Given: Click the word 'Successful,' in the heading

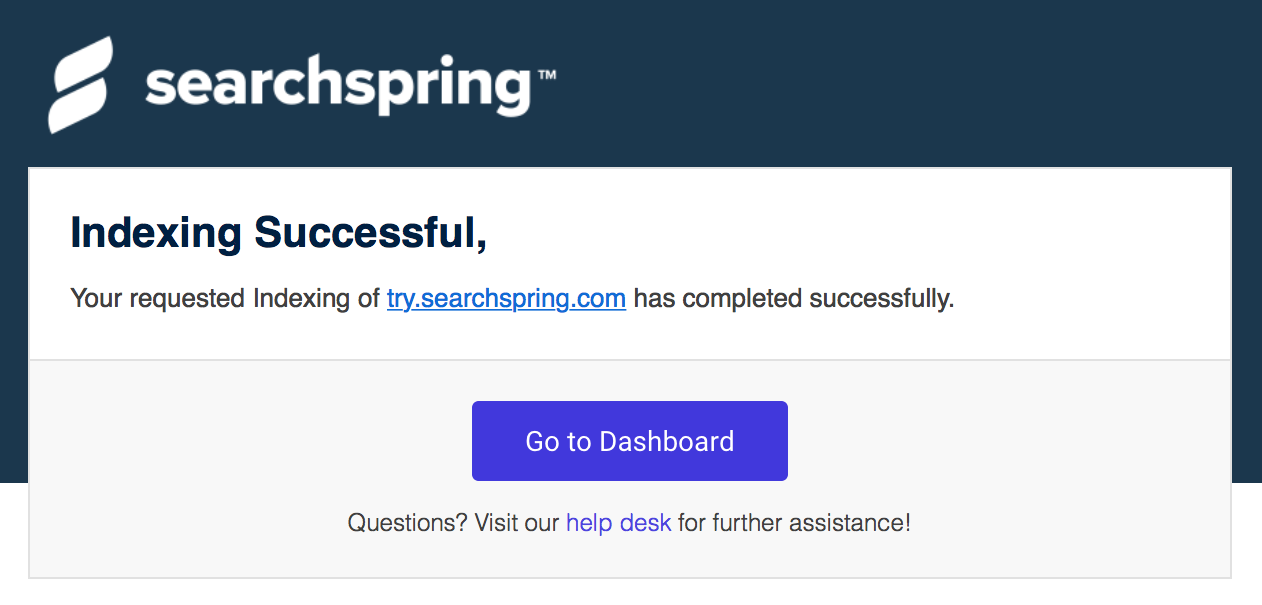Looking at the screenshot, I should click(x=371, y=234).
